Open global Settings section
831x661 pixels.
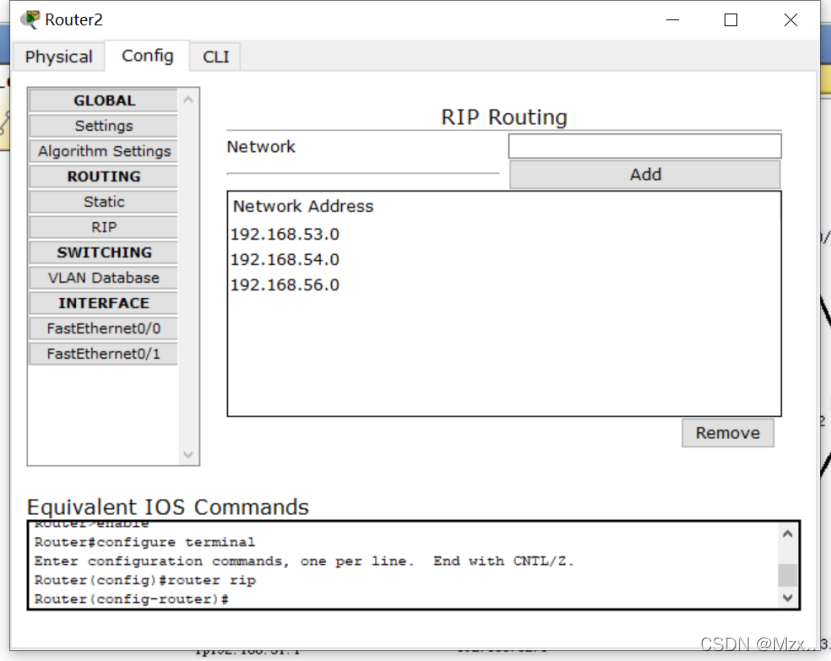pyautogui.click(x=104, y=126)
